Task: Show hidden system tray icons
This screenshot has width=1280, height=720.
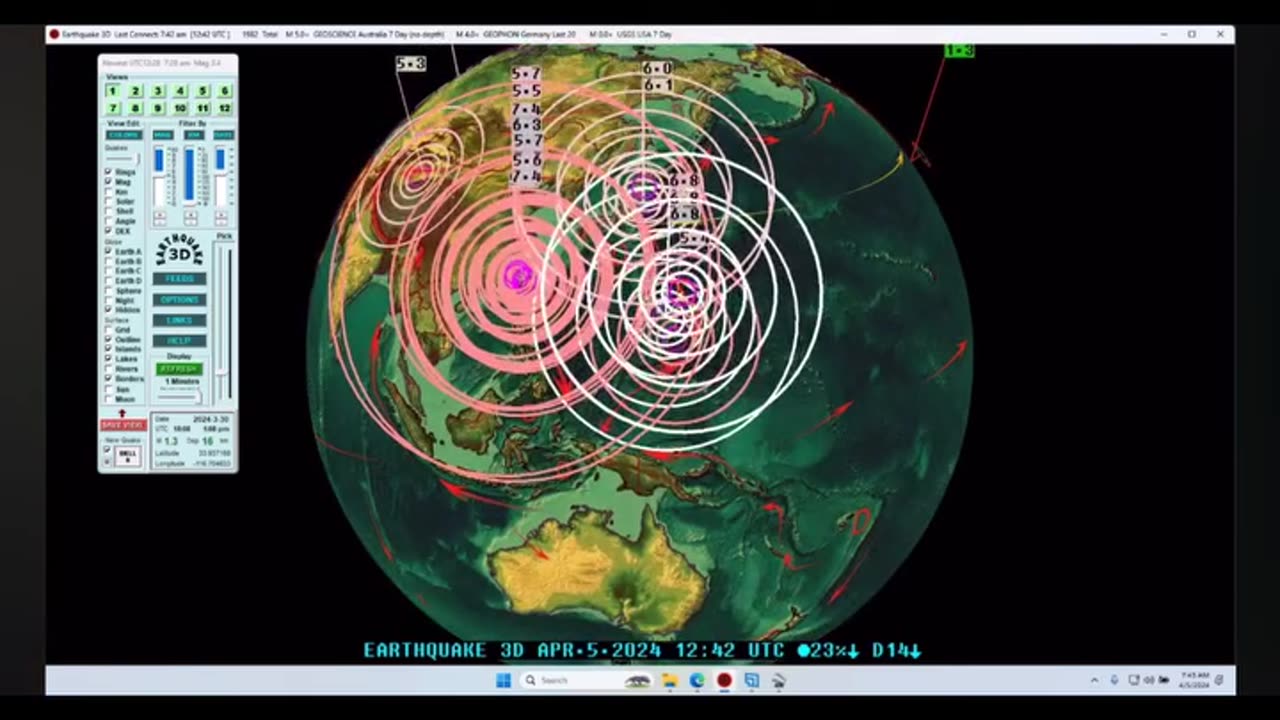Action: (x=1094, y=681)
